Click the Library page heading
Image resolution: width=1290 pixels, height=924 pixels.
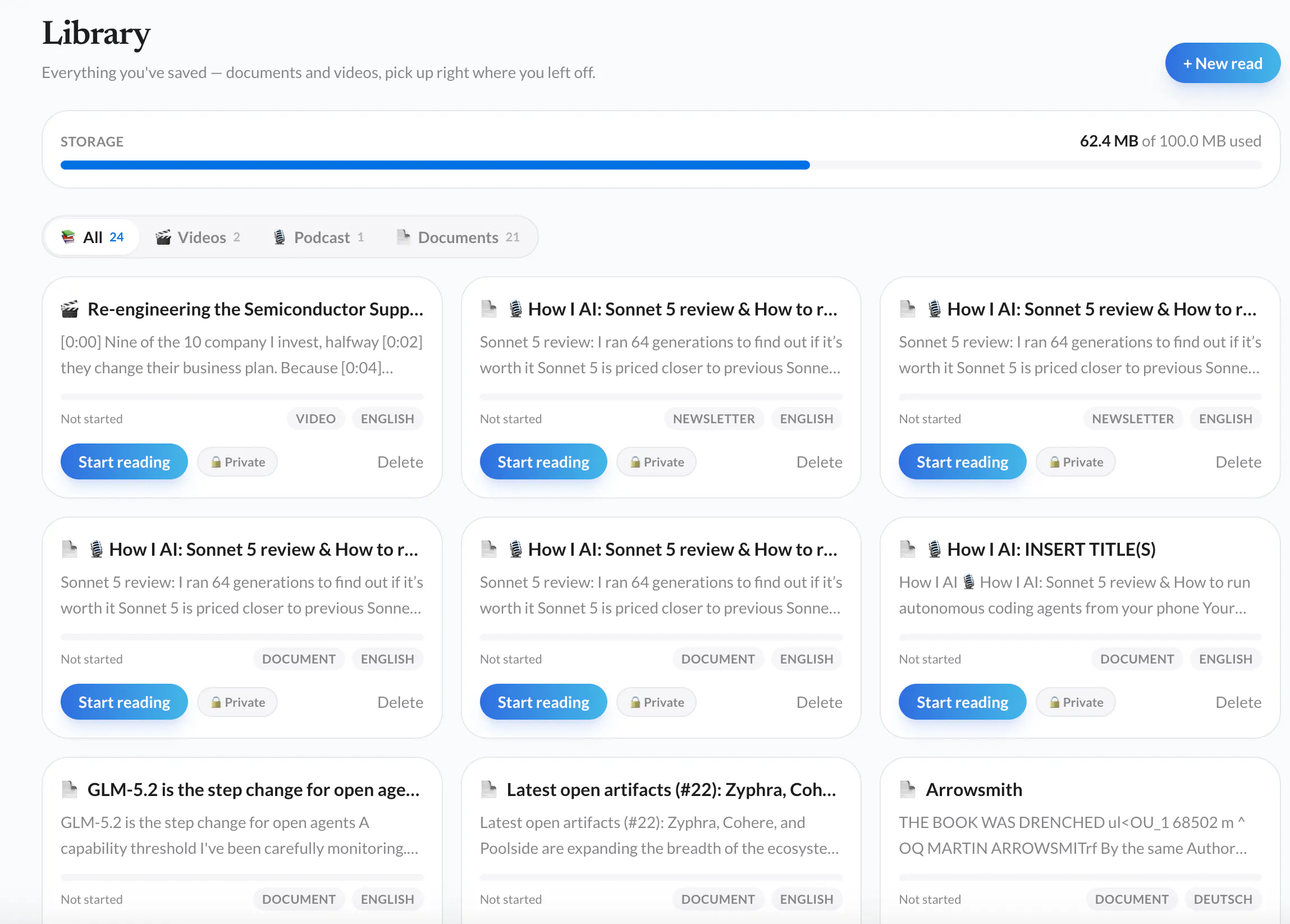coord(96,33)
